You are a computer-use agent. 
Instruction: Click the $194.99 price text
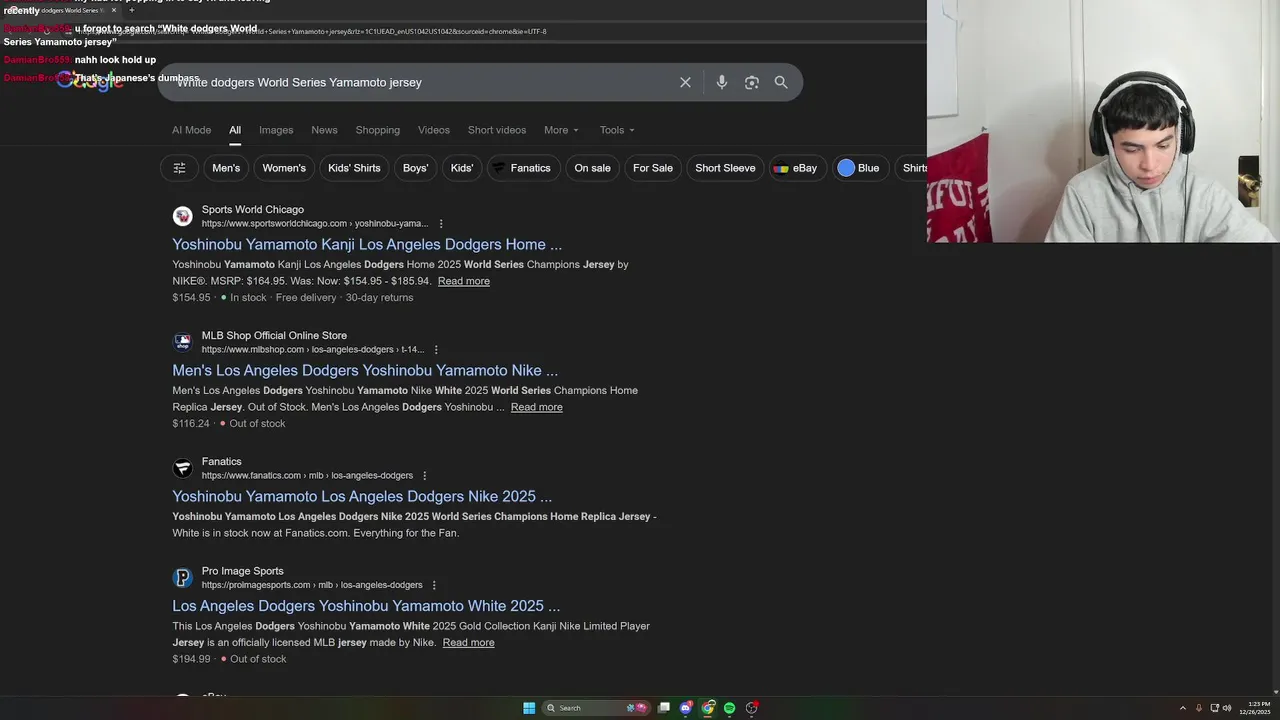(x=191, y=659)
